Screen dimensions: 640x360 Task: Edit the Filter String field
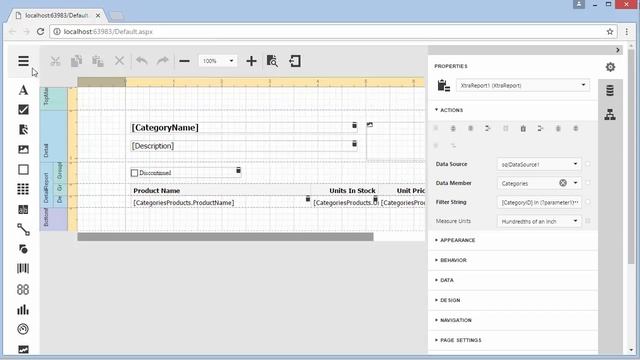point(539,202)
